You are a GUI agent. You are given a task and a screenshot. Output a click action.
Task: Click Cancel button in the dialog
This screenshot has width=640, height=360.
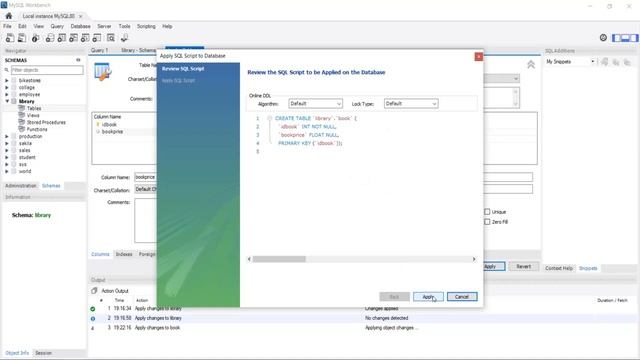[x=462, y=297]
